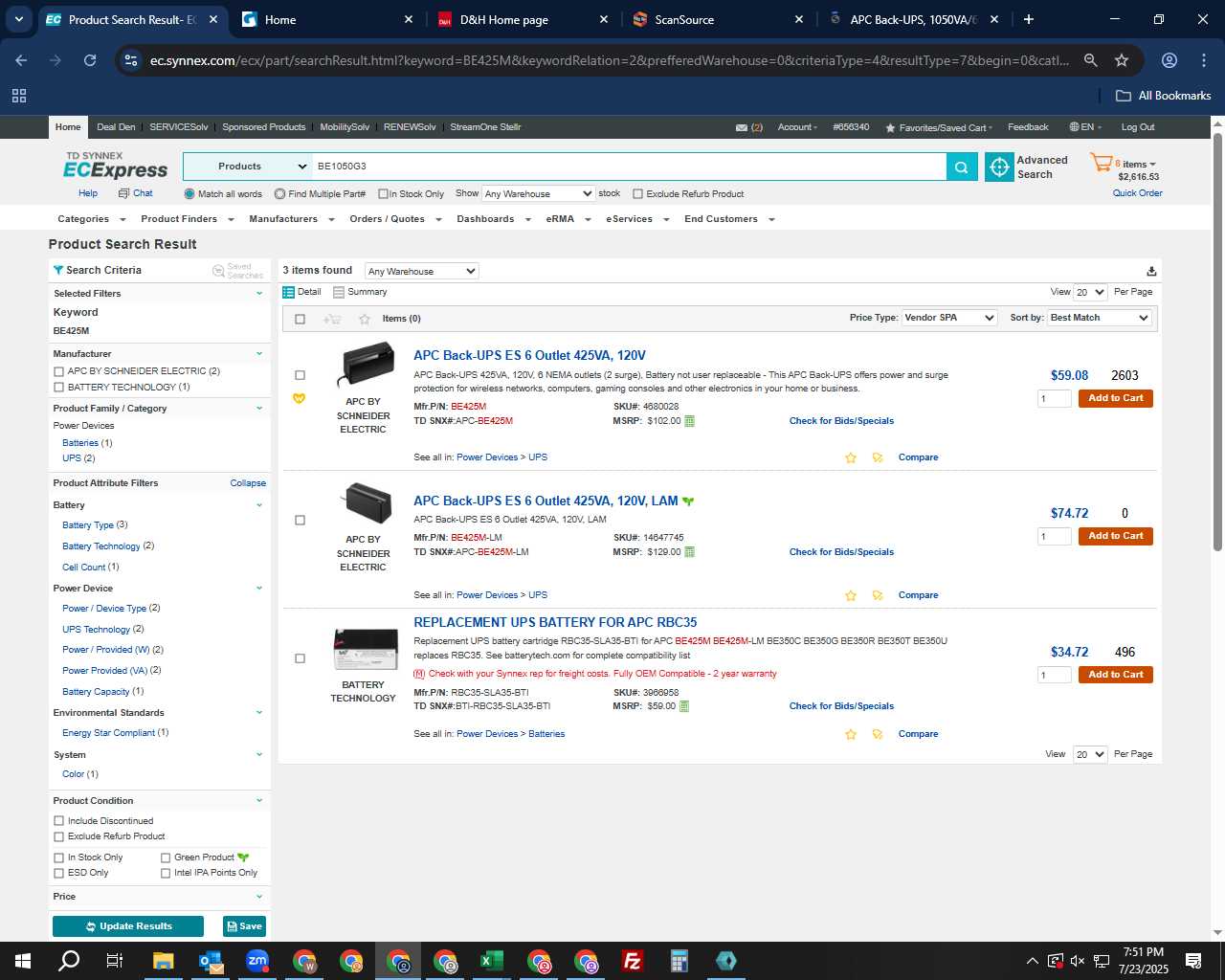Open Advanced Search crosshair icon
This screenshot has height=980, width=1225.
pos(999,167)
